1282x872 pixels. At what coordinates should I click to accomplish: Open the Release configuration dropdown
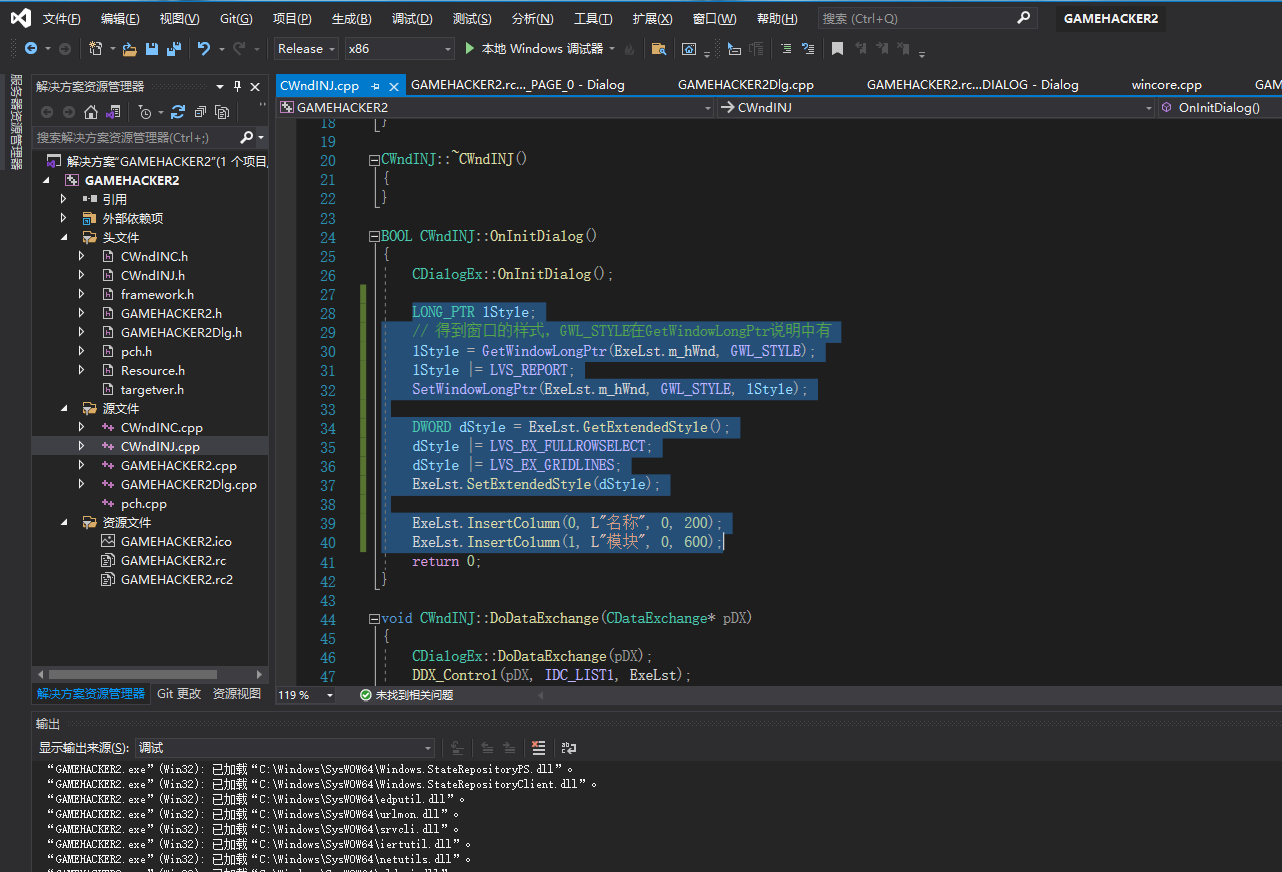pos(306,48)
